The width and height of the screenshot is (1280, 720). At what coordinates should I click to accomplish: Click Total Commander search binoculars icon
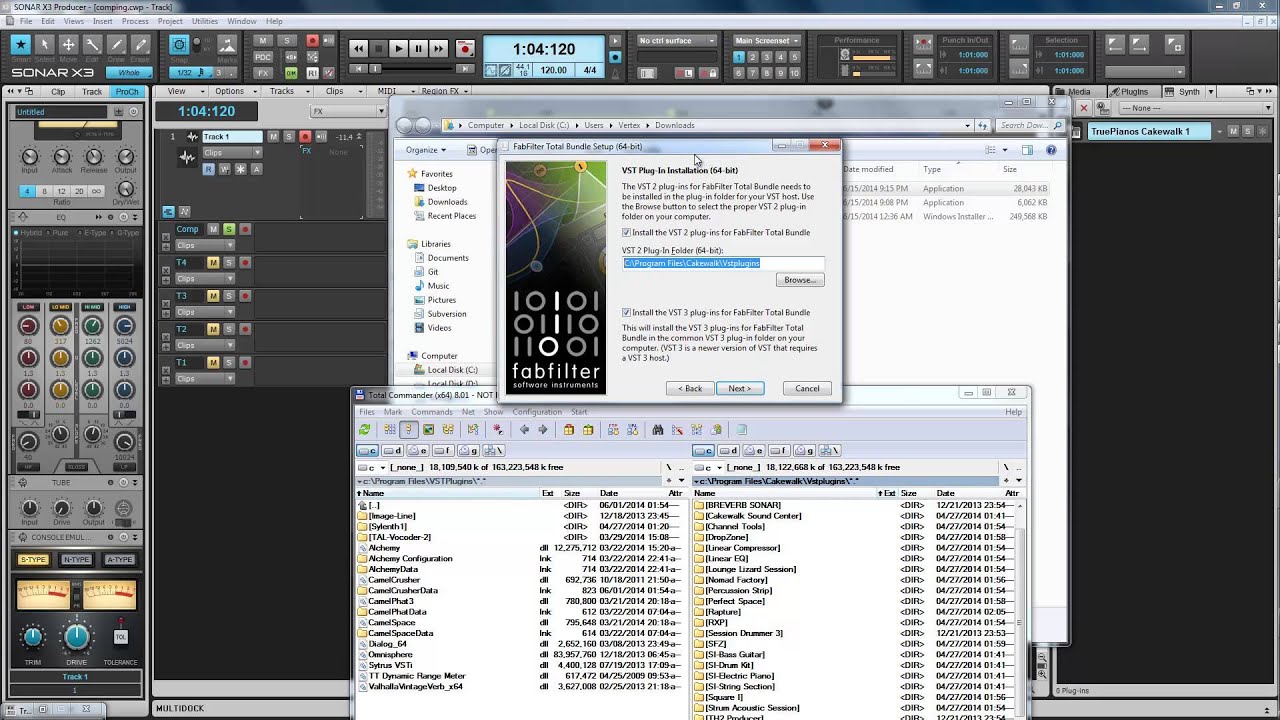click(x=657, y=430)
